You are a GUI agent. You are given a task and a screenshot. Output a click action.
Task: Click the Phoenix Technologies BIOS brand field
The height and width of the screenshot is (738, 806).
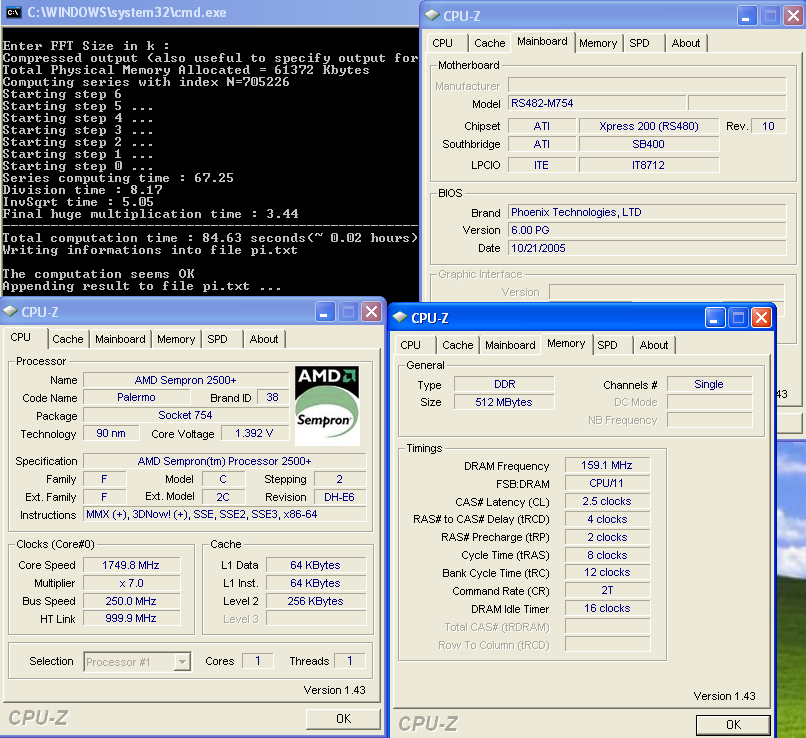[647, 212]
